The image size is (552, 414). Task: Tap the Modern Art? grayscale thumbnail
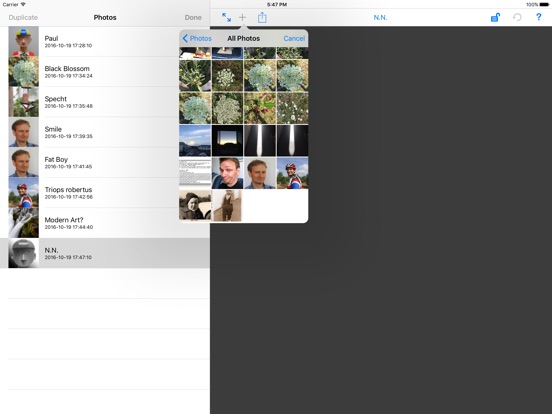tap(24, 223)
